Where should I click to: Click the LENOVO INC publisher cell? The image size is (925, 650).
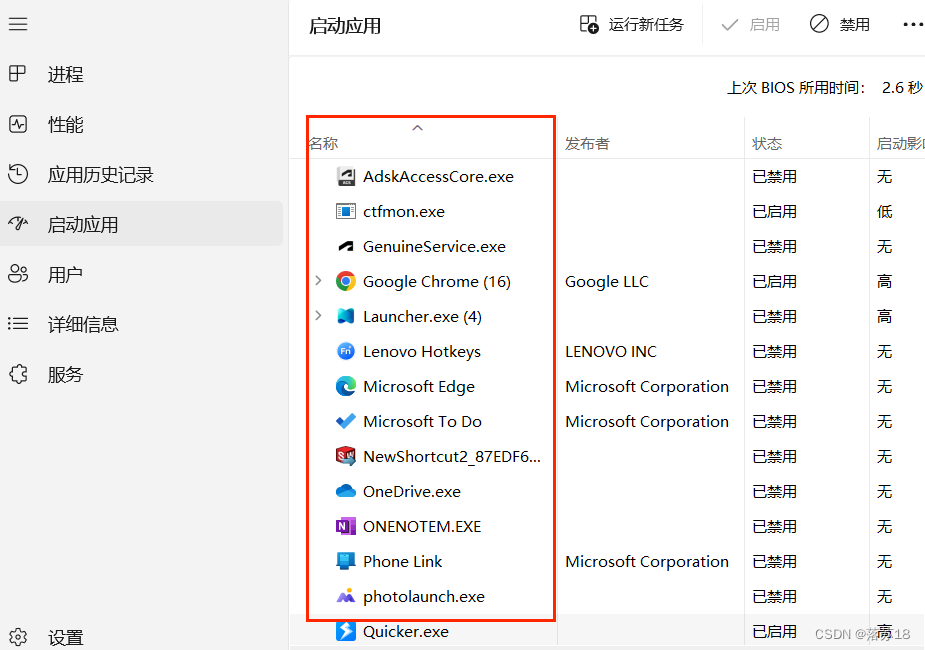pyautogui.click(x=611, y=352)
